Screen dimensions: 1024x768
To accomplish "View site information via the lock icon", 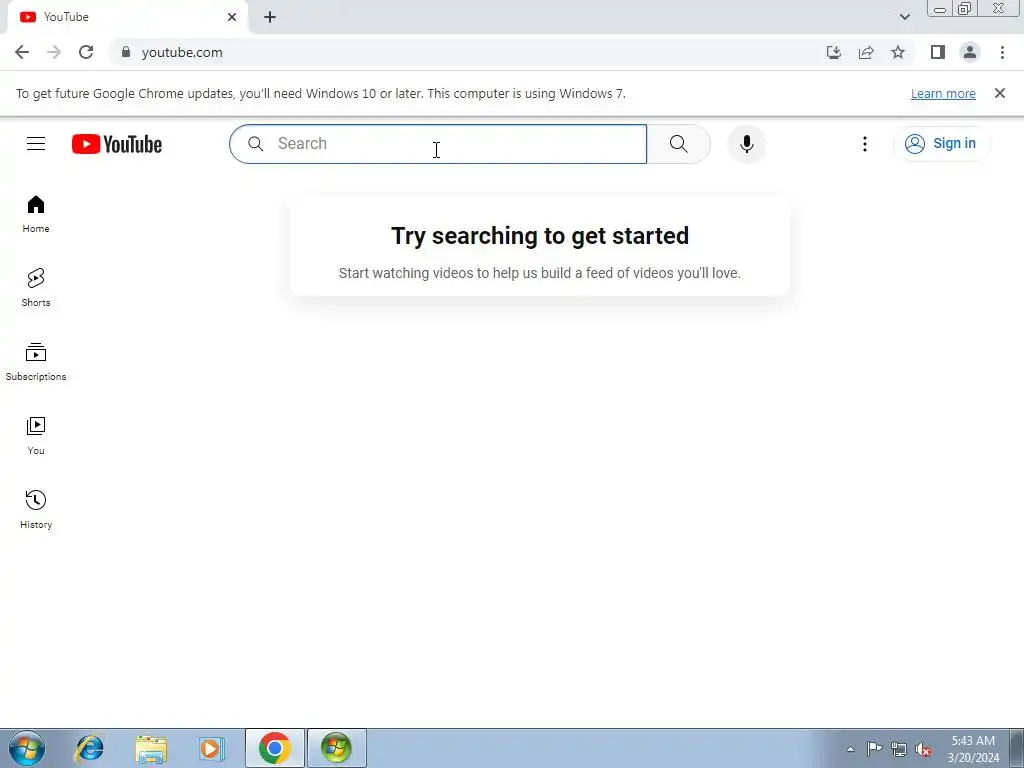I will tap(126, 52).
